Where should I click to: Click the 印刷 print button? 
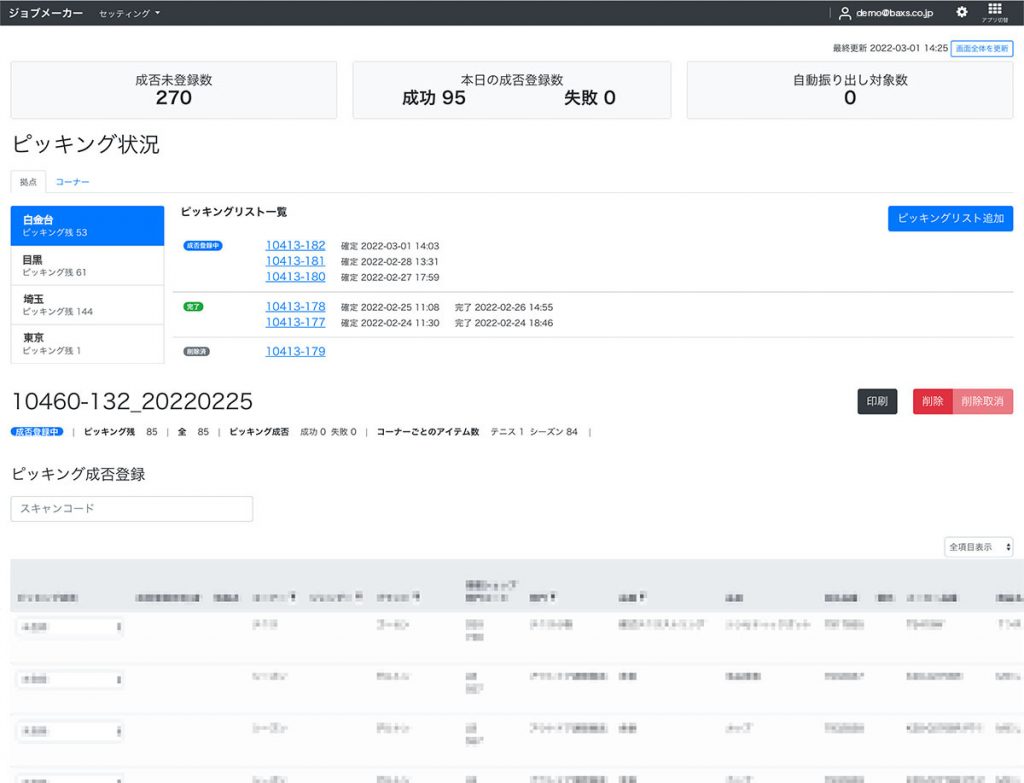(x=876, y=400)
